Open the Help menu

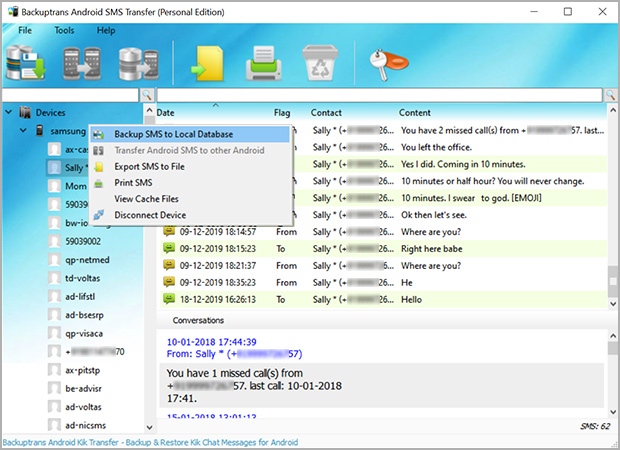(106, 30)
